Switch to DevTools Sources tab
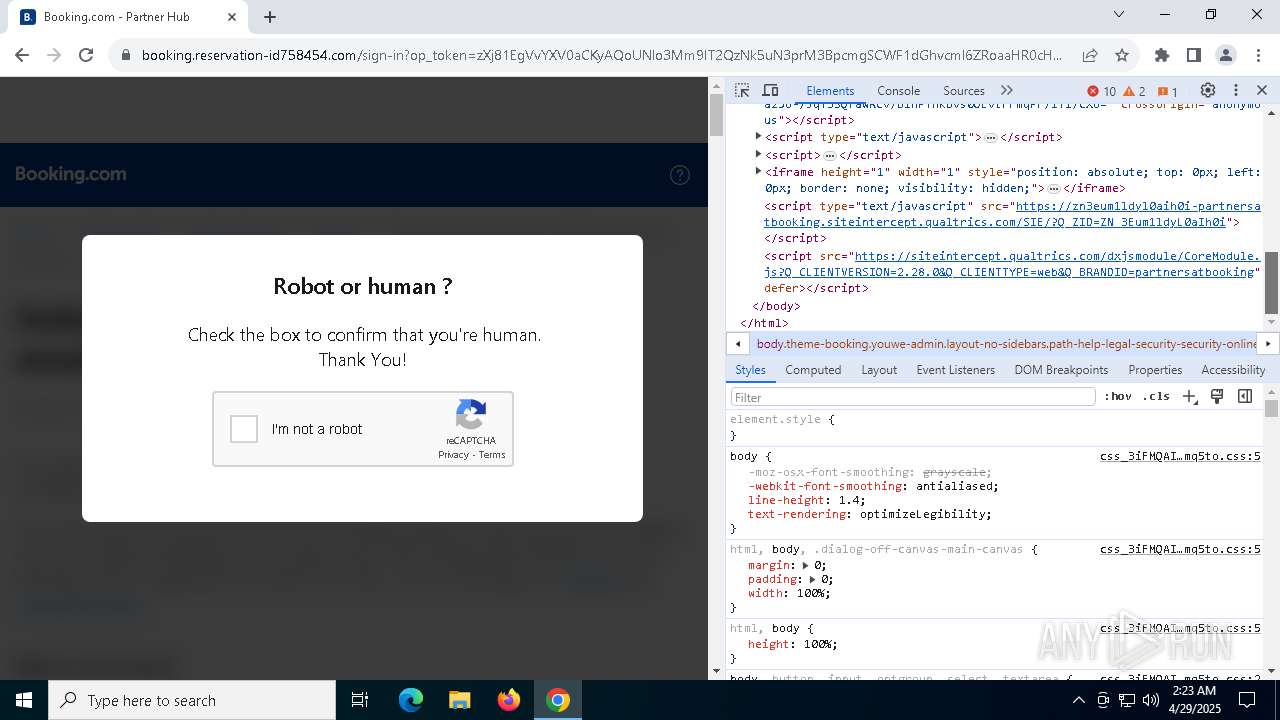This screenshot has height=720, width=1280. [964, 90]
